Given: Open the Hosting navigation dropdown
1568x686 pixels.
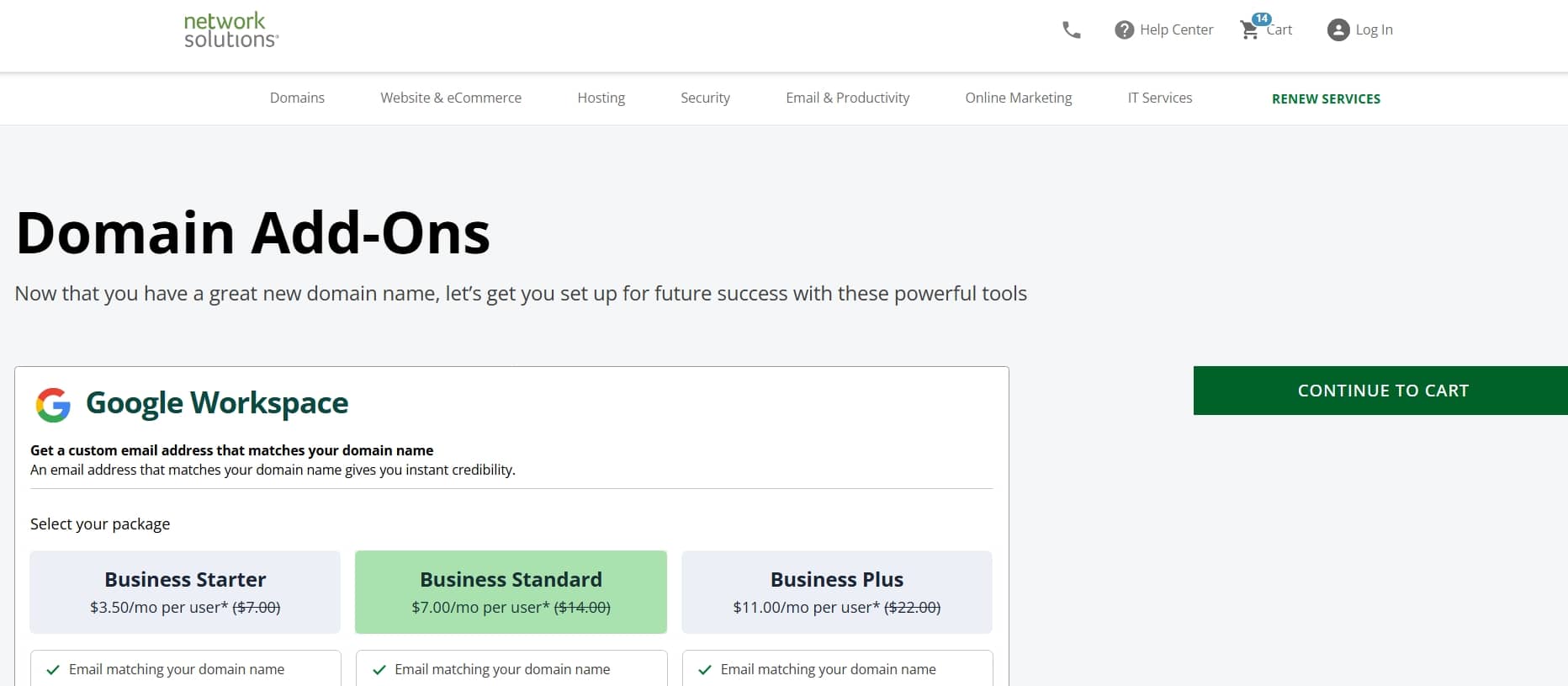Looking at the screenshot, I should coord(601,98).
